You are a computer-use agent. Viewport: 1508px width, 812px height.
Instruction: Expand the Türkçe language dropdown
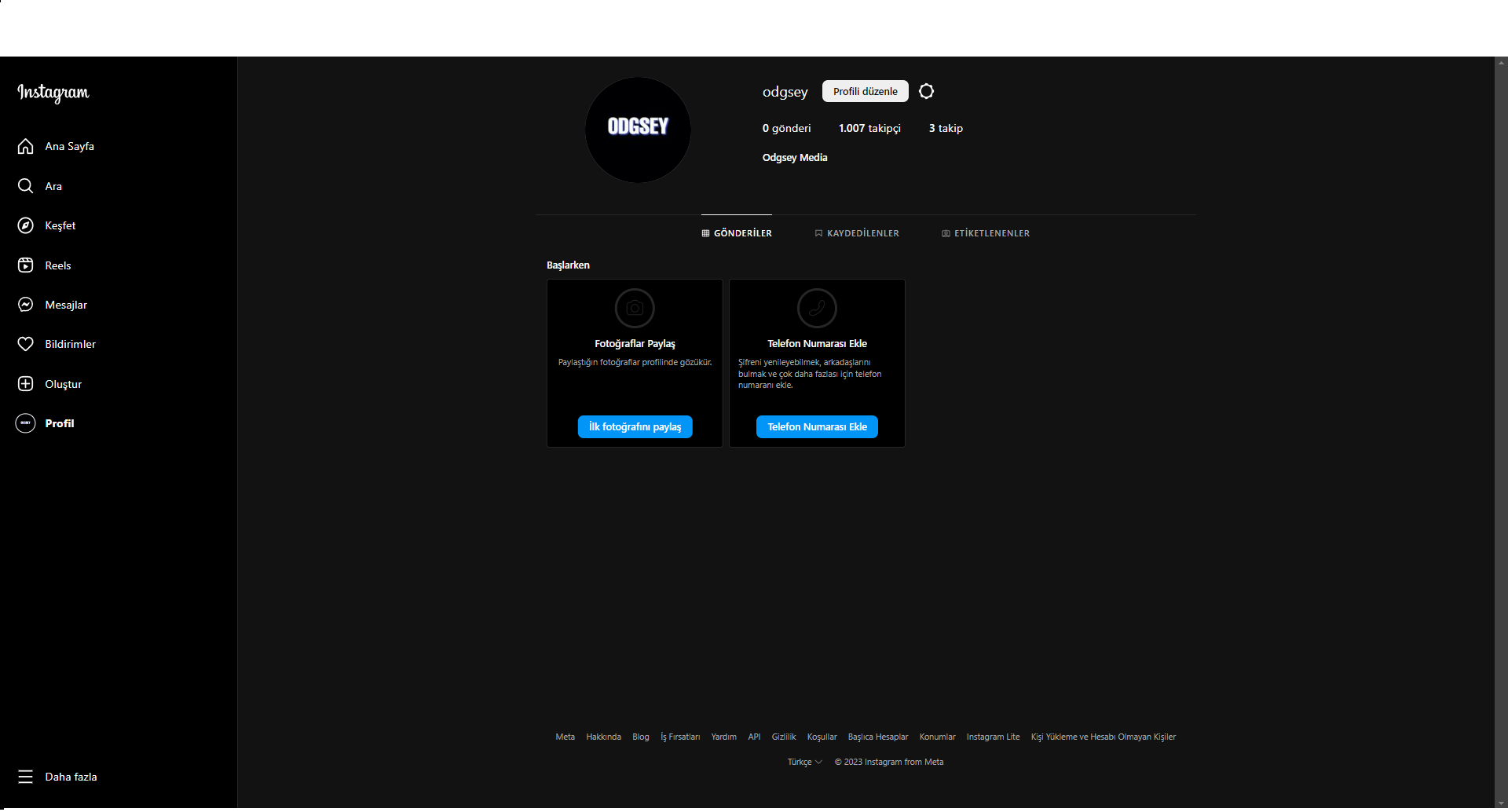[x=804, y=762]
